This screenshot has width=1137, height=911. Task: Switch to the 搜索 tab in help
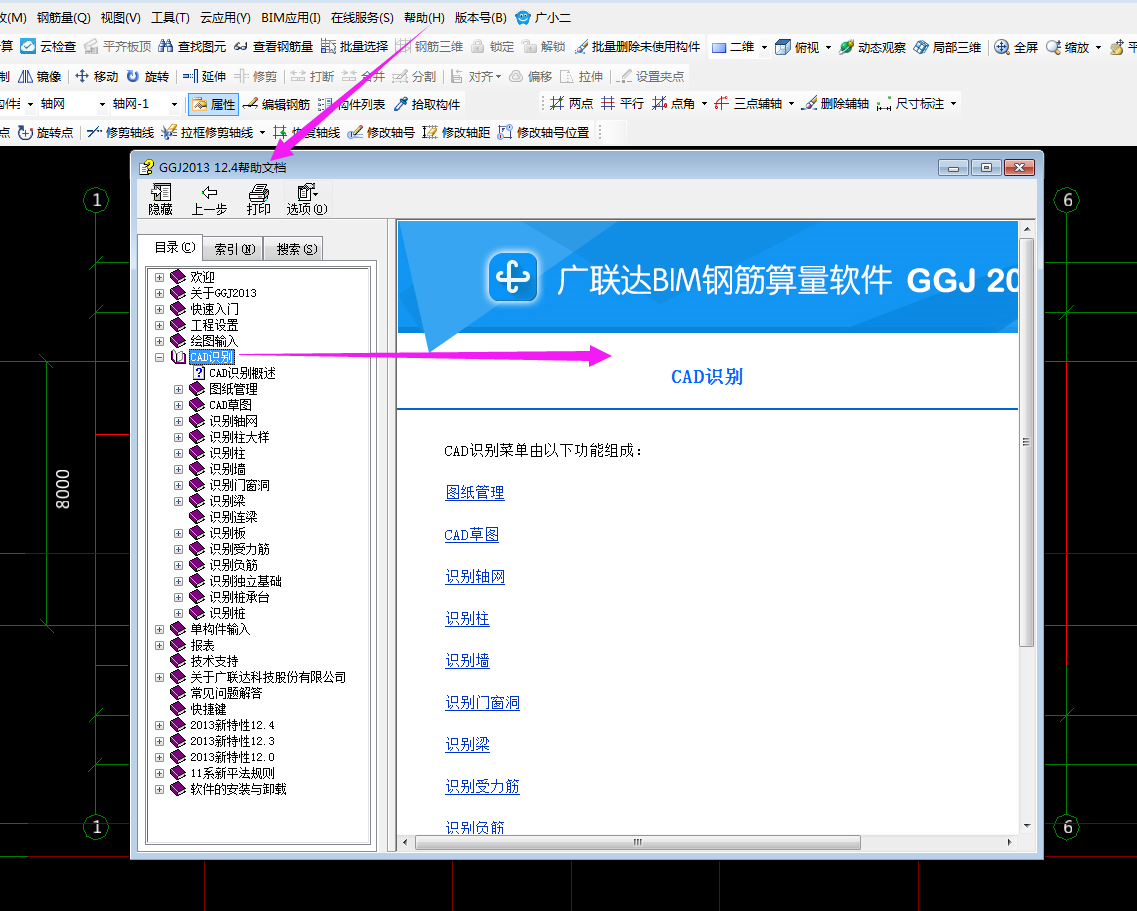pyautogui.click(x=296, y=249)
